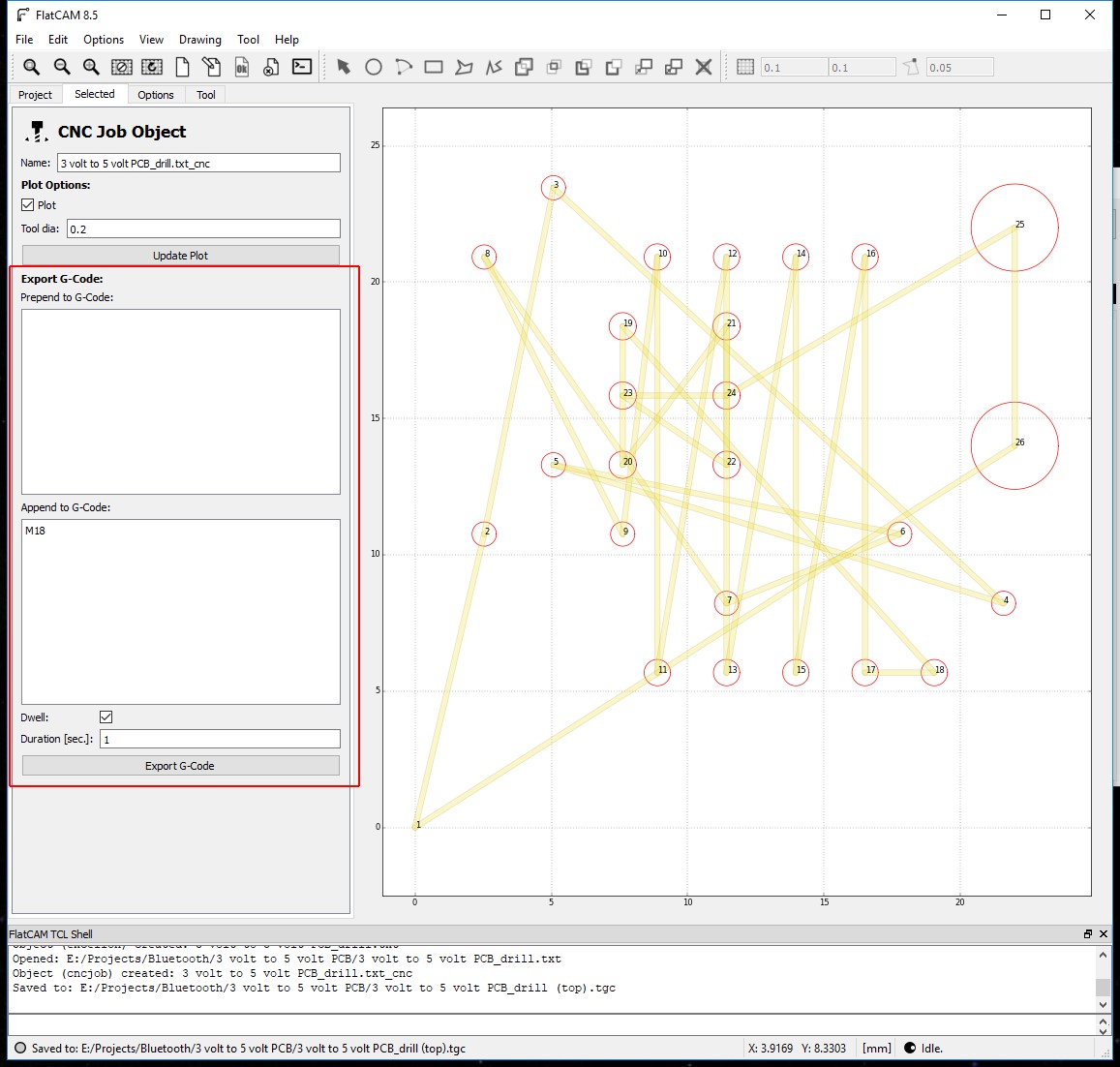The width and height of the screenshot is (1120, 1067).
Task: Click the Update Plot button
Action: pos(181,256)
